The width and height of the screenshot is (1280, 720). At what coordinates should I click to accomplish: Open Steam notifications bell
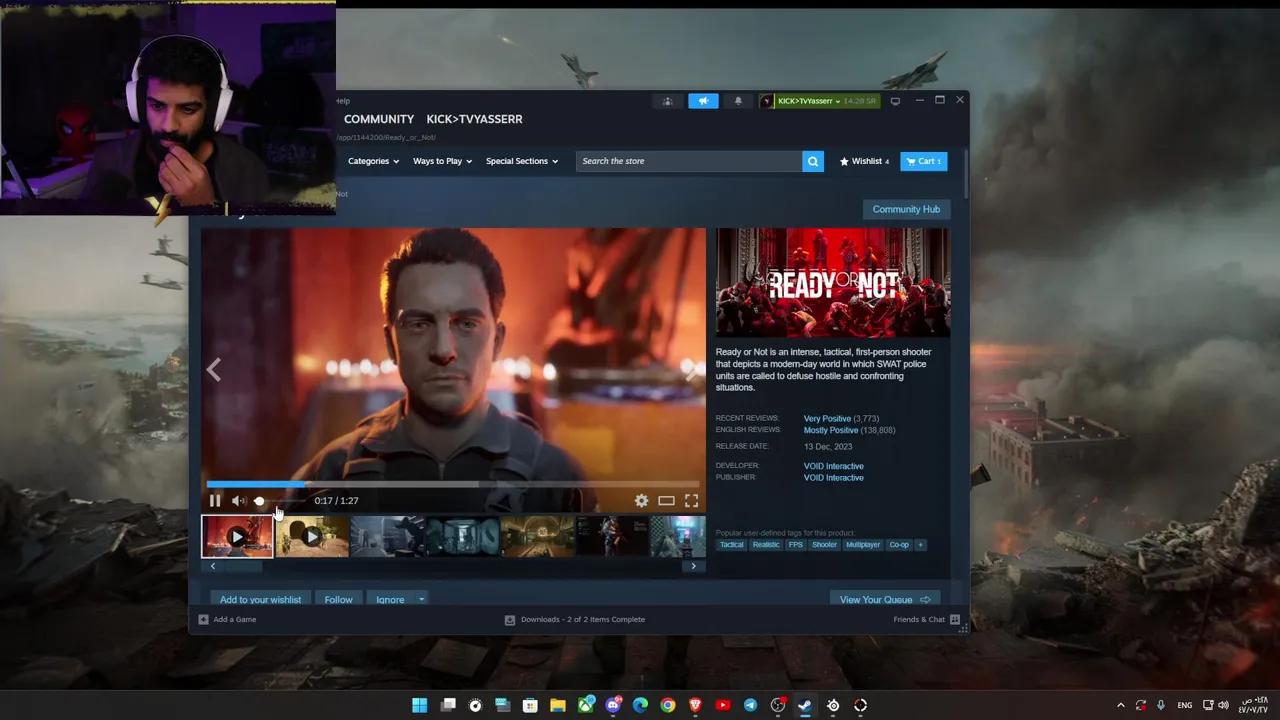click(738, 101)
